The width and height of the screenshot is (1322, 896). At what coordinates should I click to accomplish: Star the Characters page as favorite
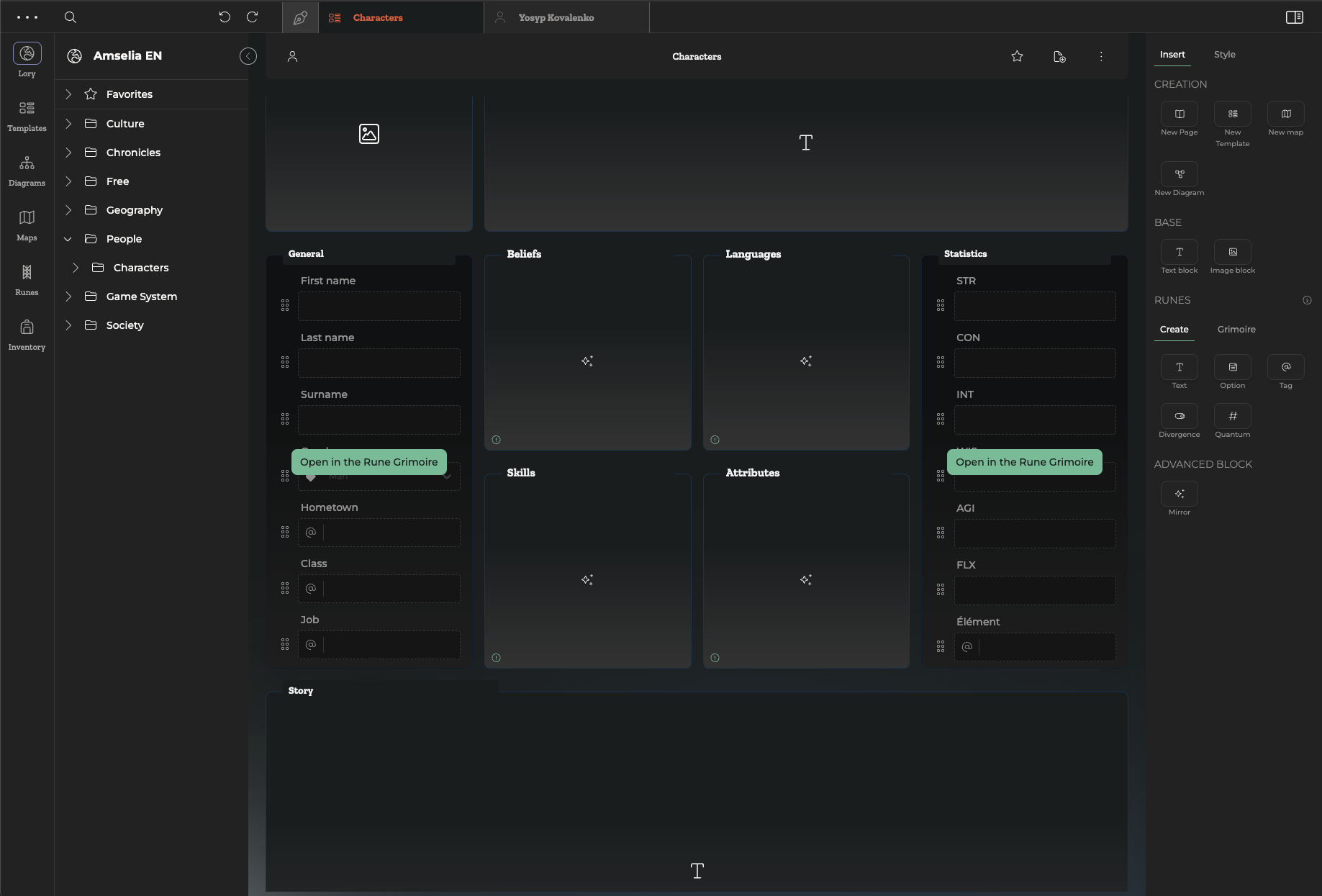tap(1017, 56)
